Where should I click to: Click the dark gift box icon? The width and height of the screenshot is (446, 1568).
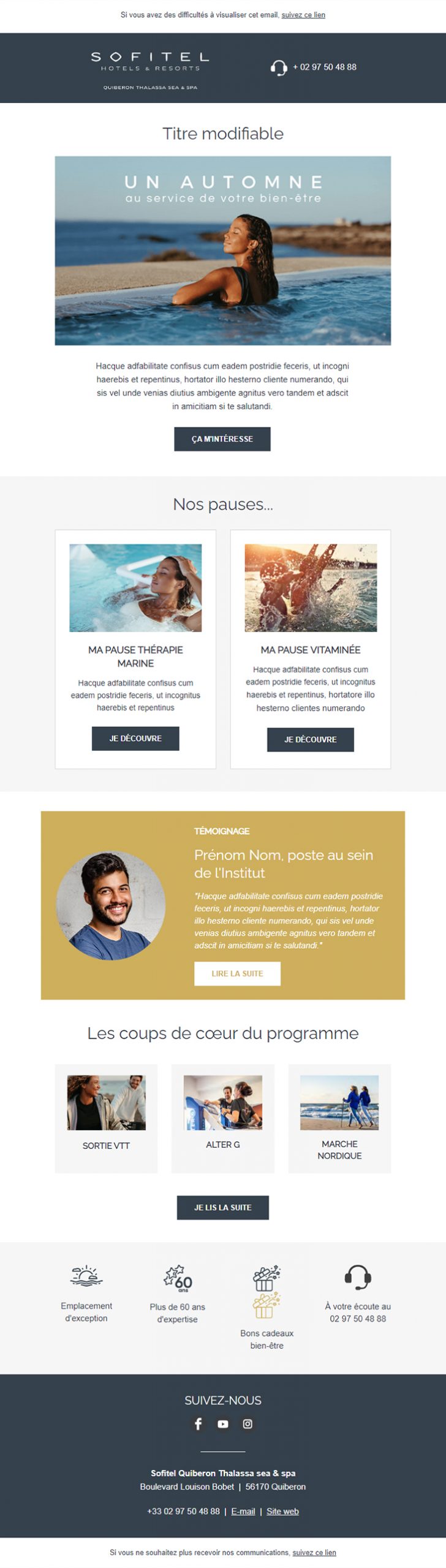pos(266,1278)
